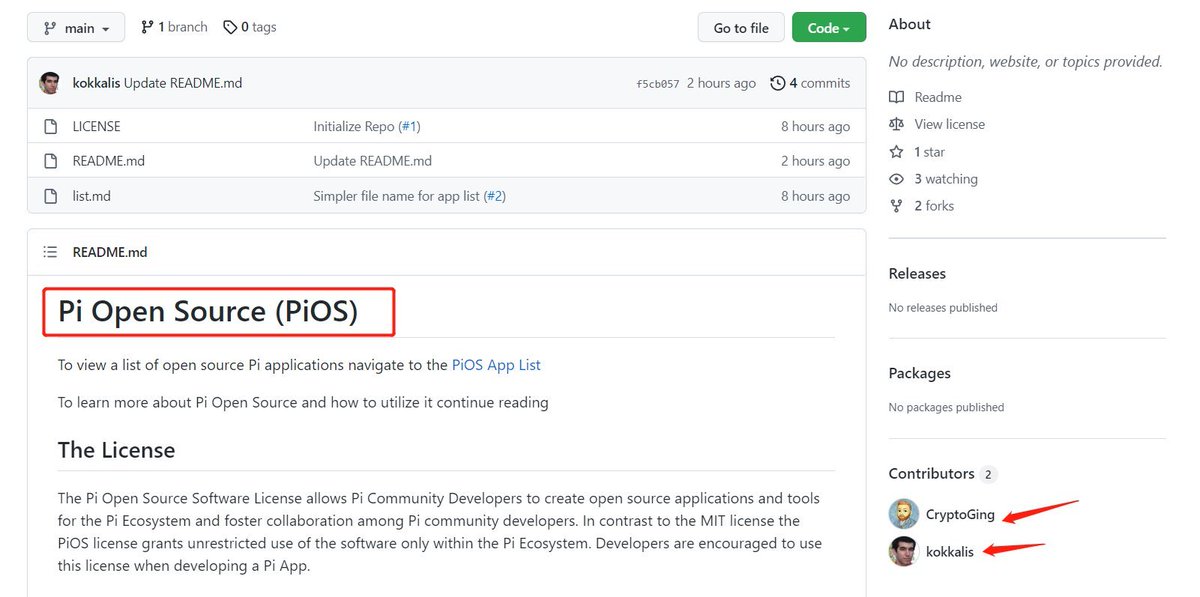
Task: Open kokkalis contributor profile in sidebar
Action: point(949,552)
